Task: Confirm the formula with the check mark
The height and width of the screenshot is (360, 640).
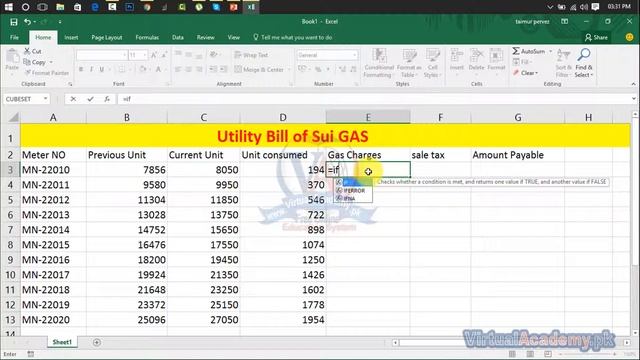Action: tap(90, 99)
